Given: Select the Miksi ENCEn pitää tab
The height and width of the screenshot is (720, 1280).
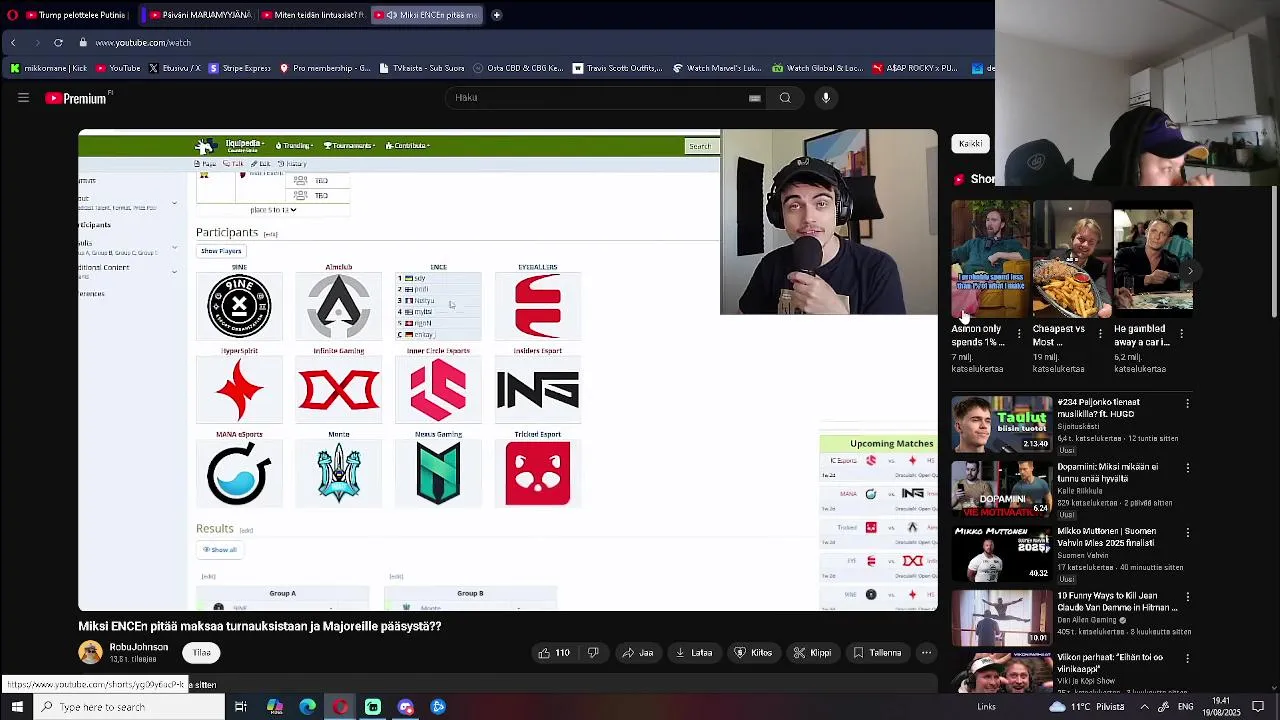Looking at the screenshot, I should (427, 15).
